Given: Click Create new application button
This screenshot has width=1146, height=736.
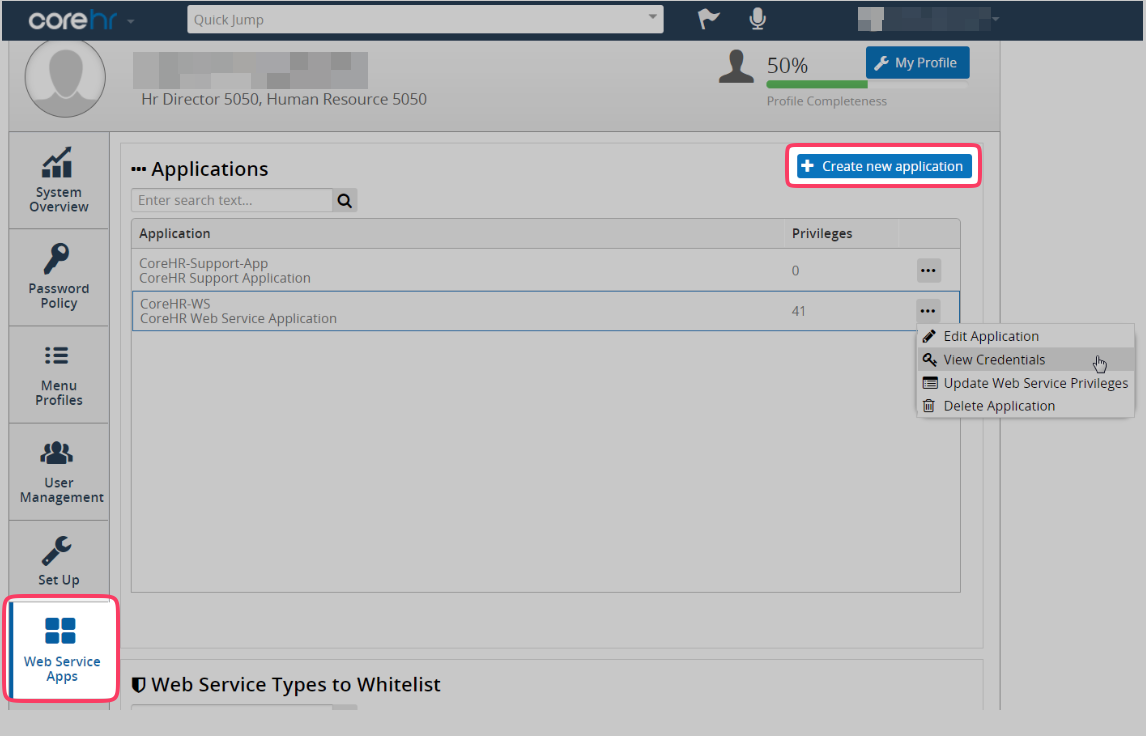Looking at the screenshot, I should pyautogui.click(x=883, y=167).
